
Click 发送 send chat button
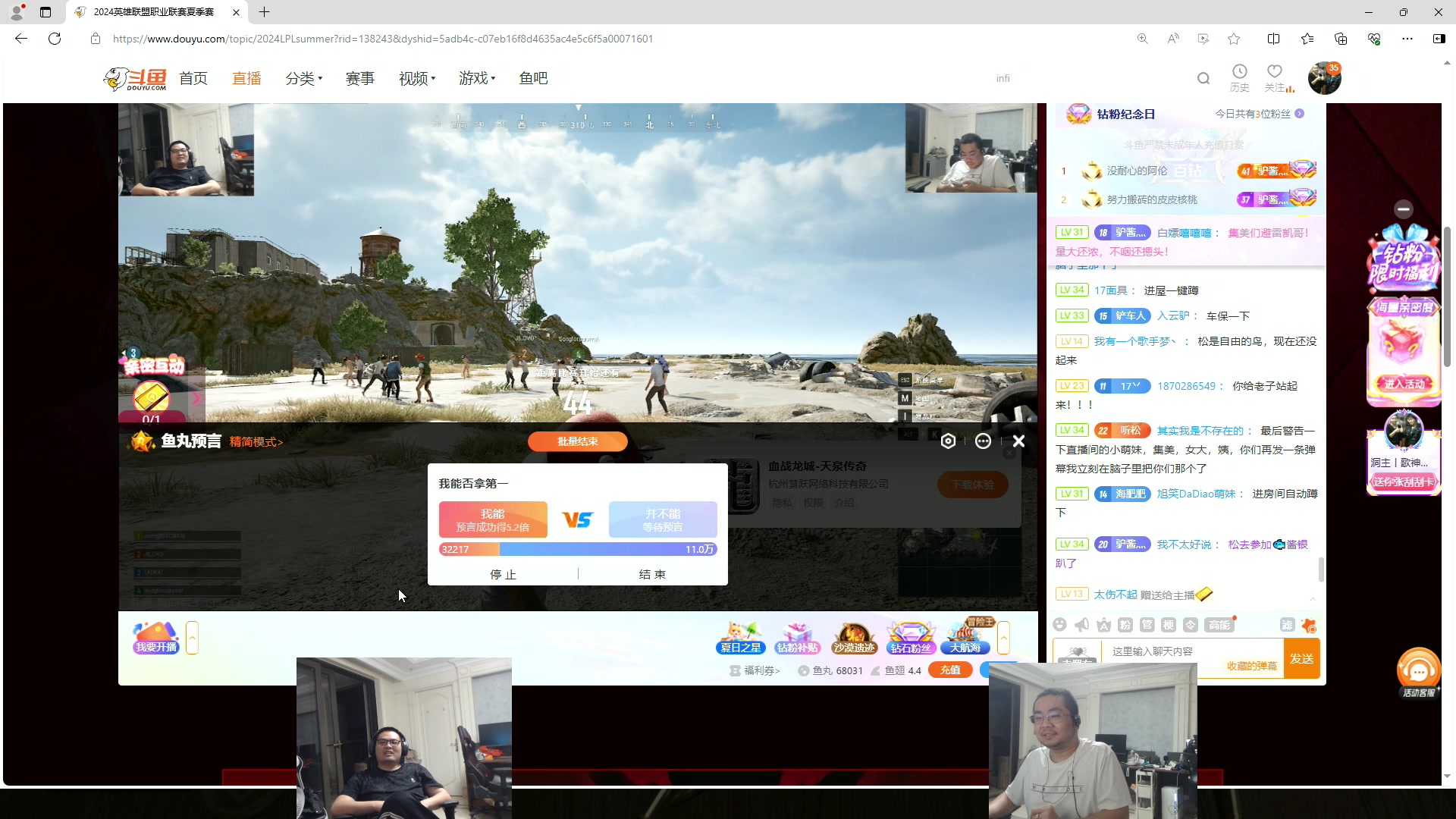(1302, 658)
